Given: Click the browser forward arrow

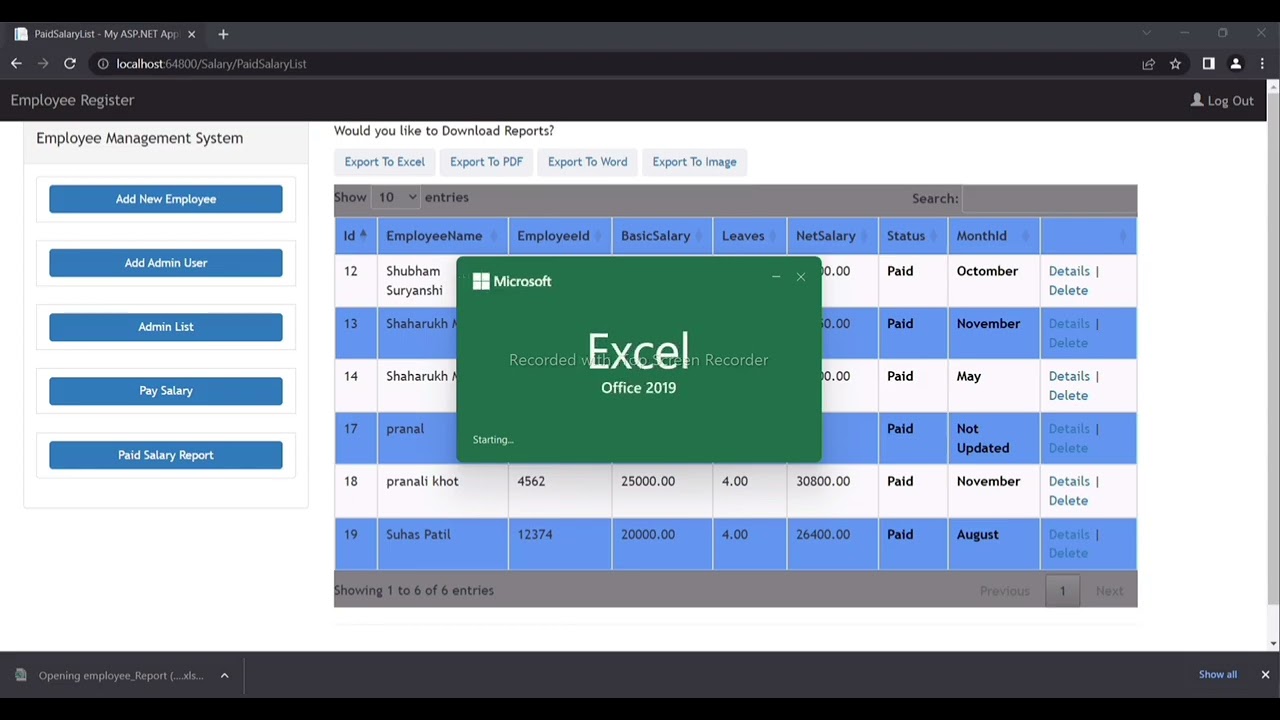Looking at the screenshot, I should click(x=43, y=63).
